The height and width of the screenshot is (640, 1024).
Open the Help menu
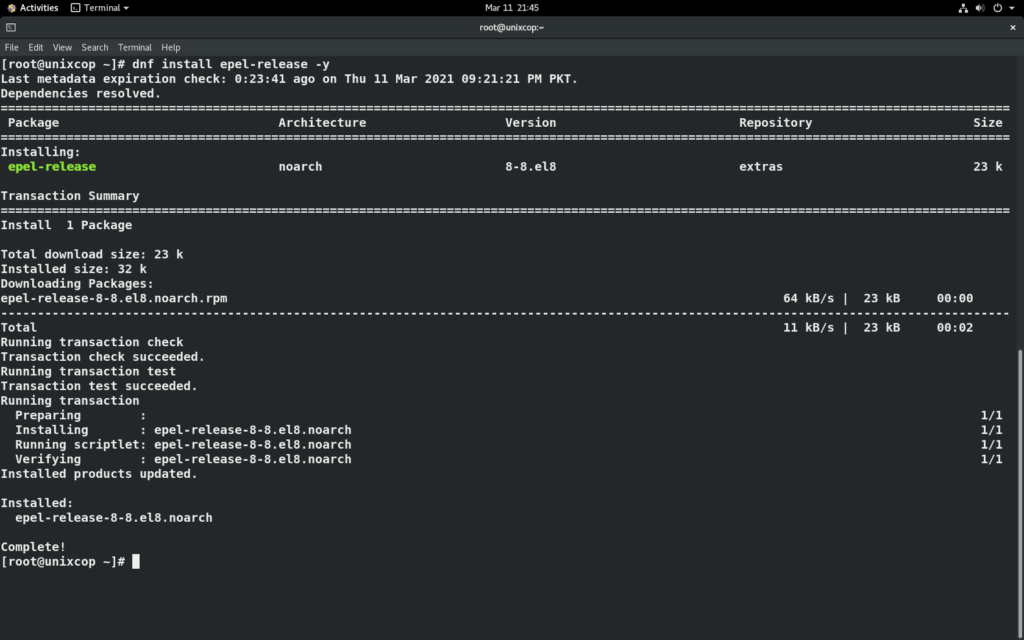pyautogui.click(x=170, y=47)
